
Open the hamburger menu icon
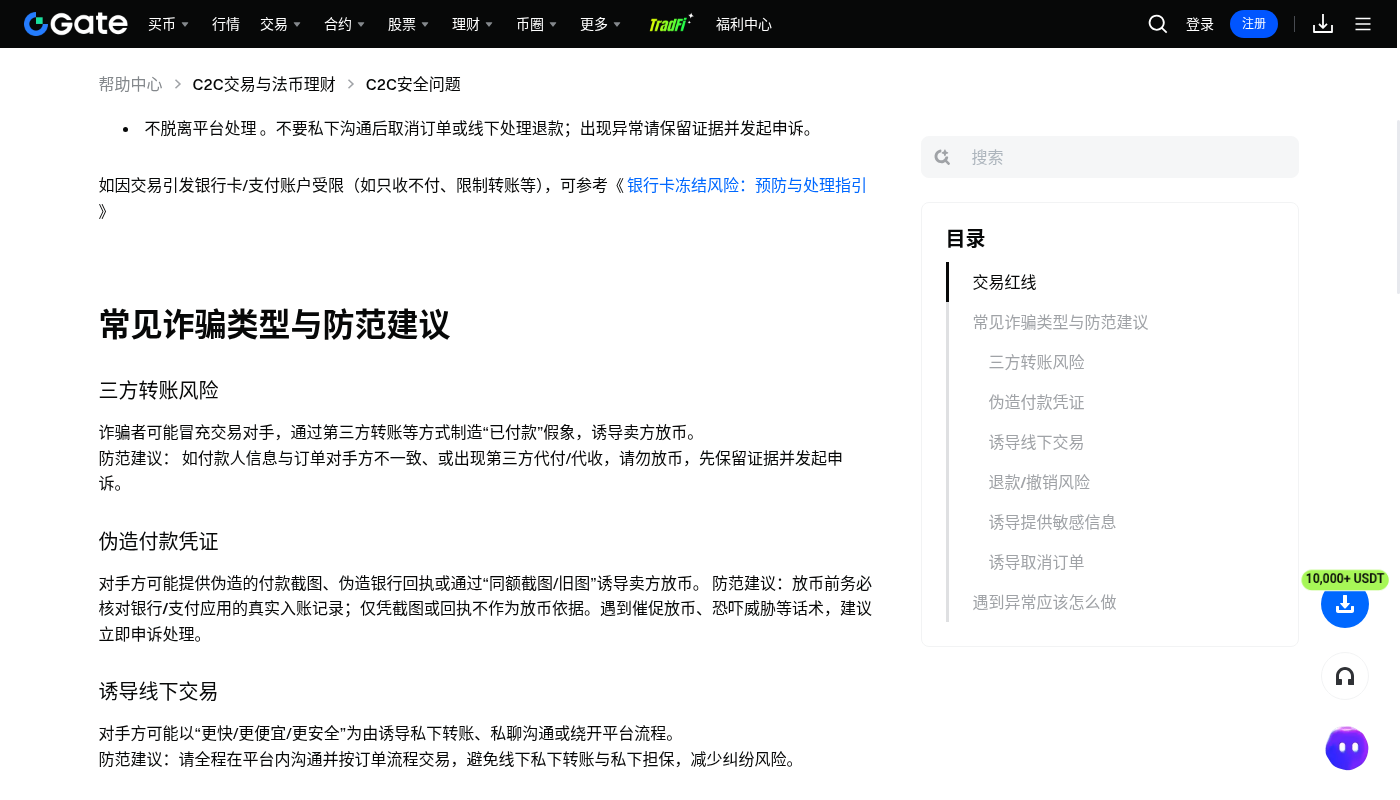point(1363,24)
